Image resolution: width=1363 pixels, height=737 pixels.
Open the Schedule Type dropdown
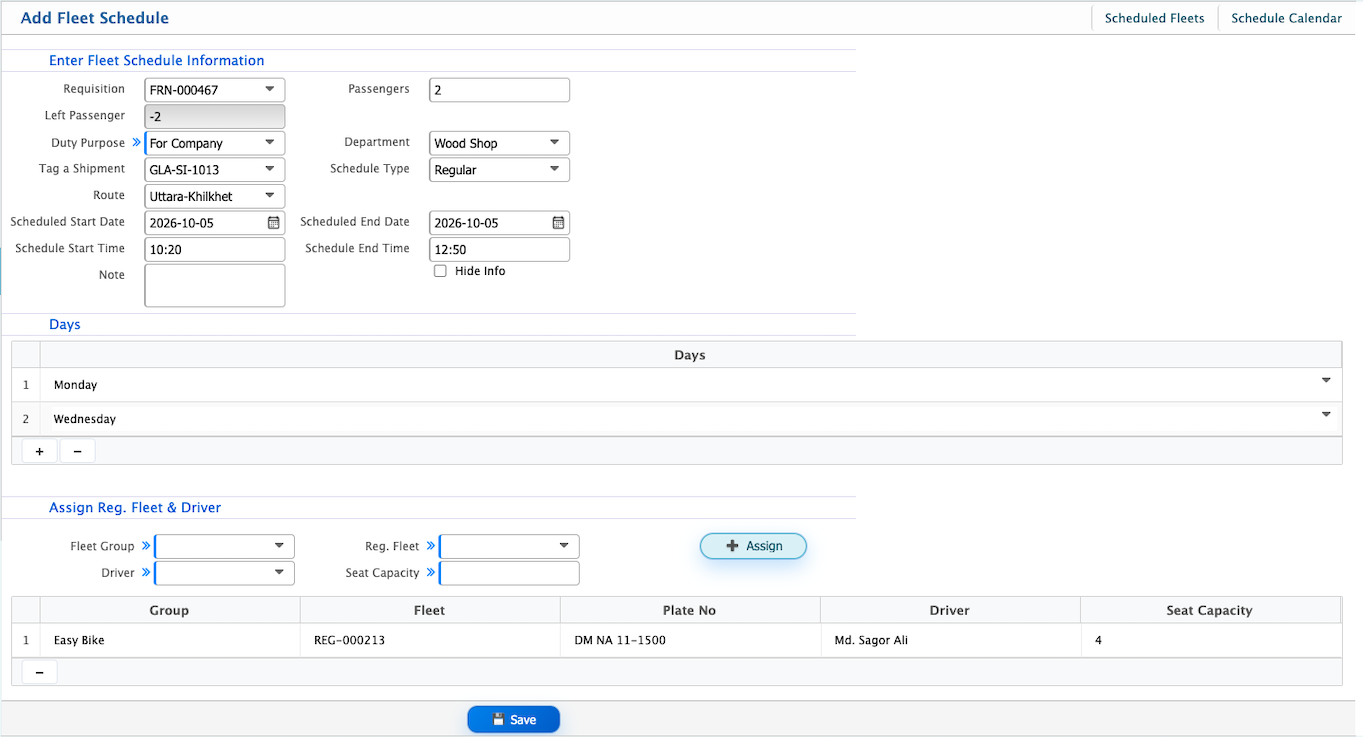tap(555, 170)
